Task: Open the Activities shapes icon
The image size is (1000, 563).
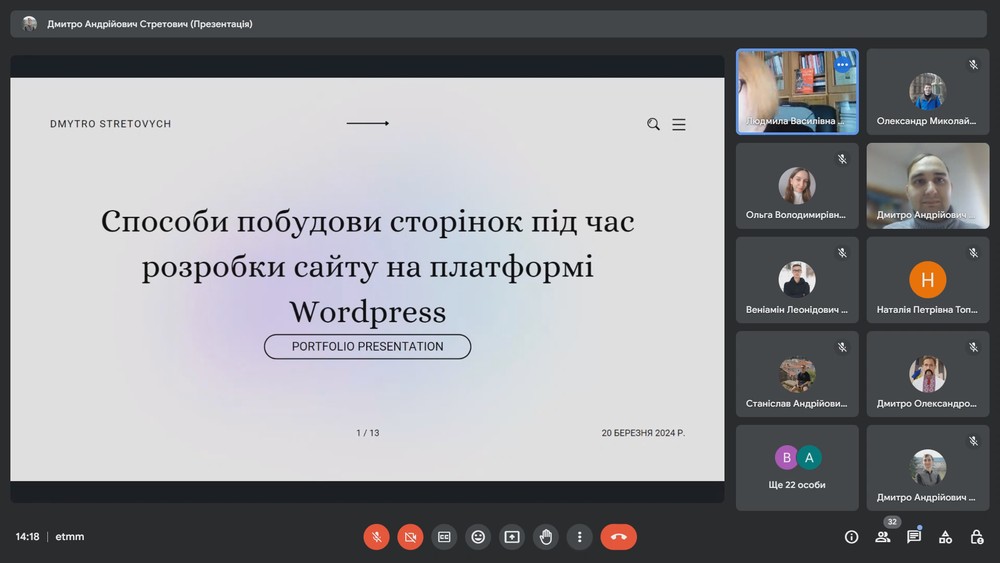Action: pyautogui.click(x=945, y=537)
